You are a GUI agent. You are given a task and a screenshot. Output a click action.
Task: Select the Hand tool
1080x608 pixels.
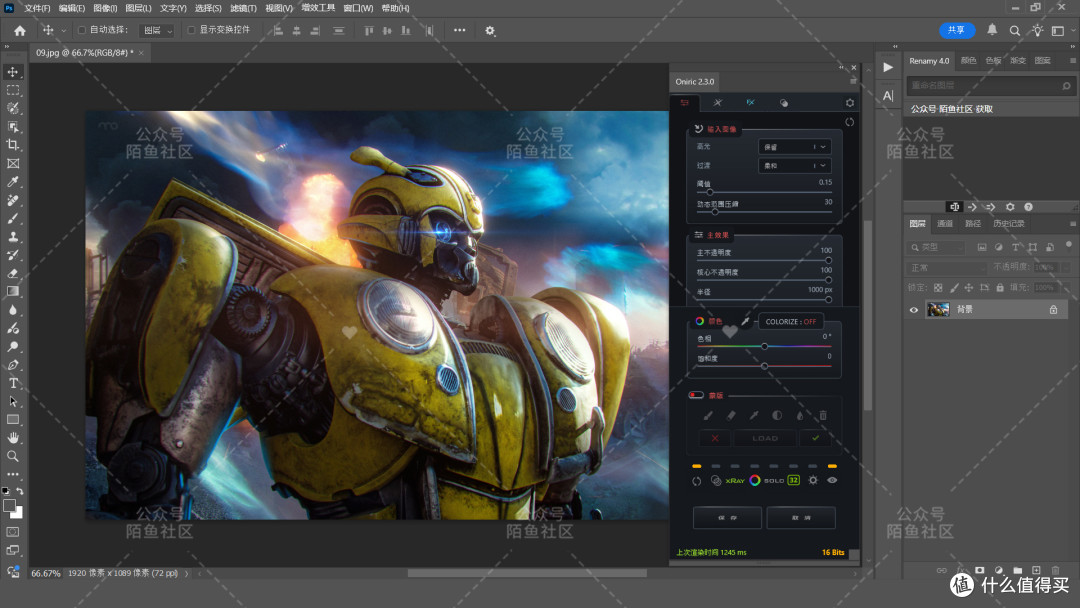coord(12,438)
